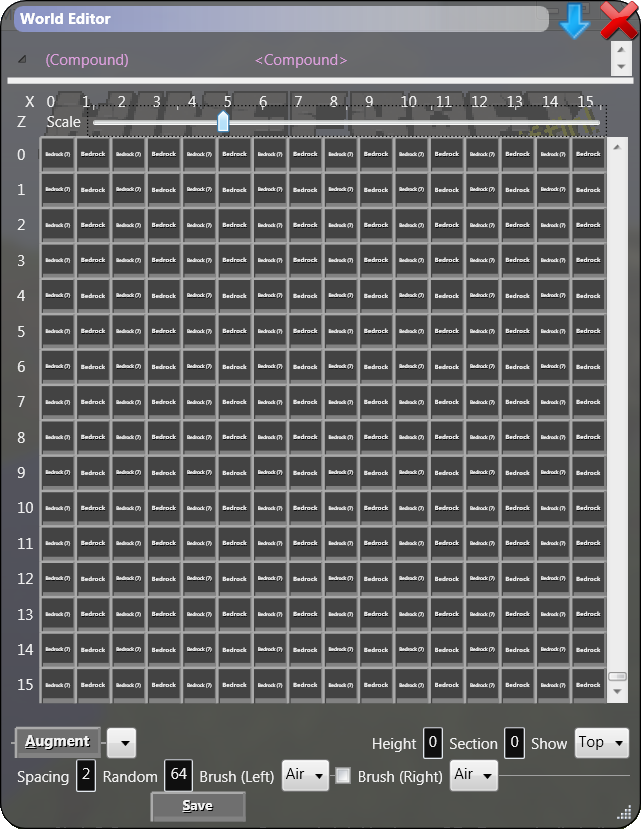Viewport: 641px width, 829px height.
Task: Open the dropdown next to Augment
Action: pyautogui.click(x=121, y=743)
